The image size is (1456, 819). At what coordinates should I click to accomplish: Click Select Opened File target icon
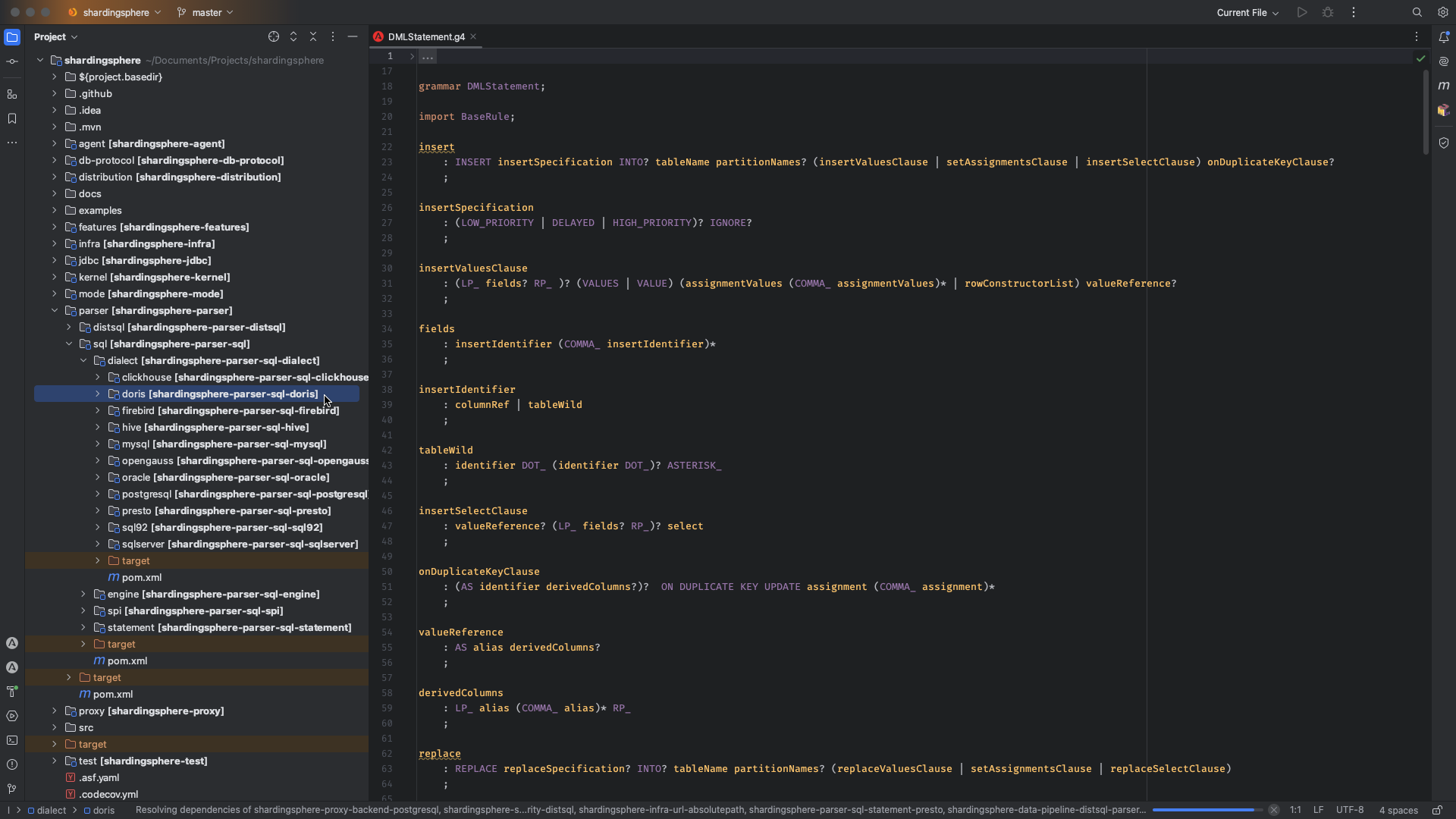pyautogui.click(x=274, y=36)
